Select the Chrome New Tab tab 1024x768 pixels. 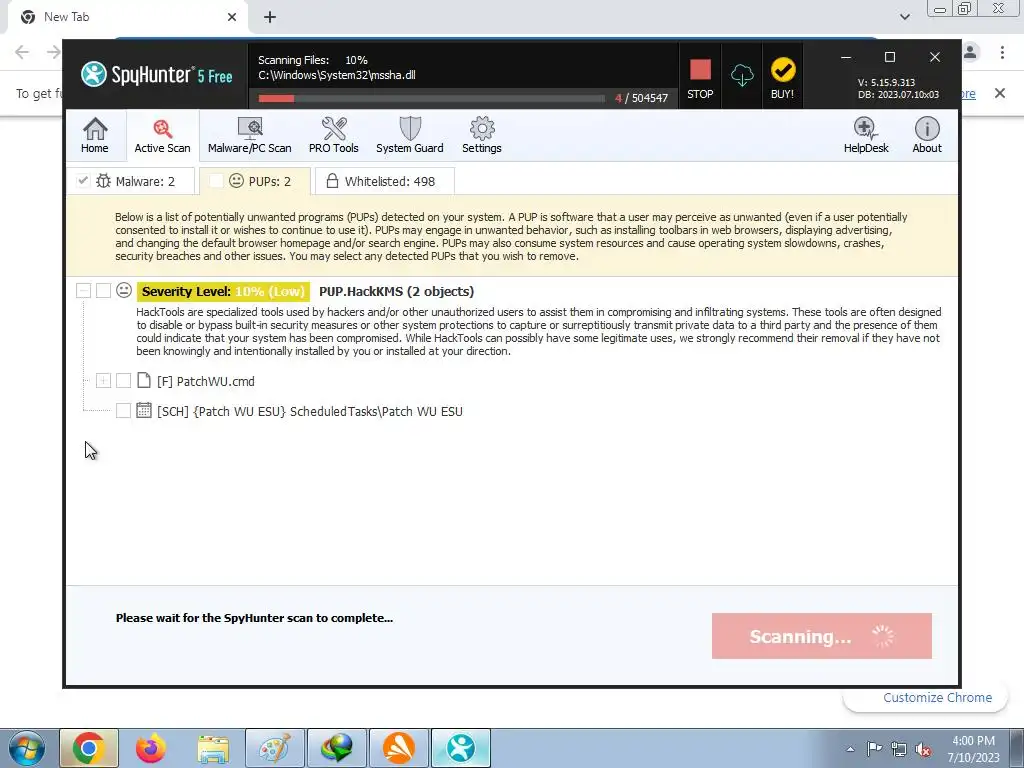click(x=127, y=17)
